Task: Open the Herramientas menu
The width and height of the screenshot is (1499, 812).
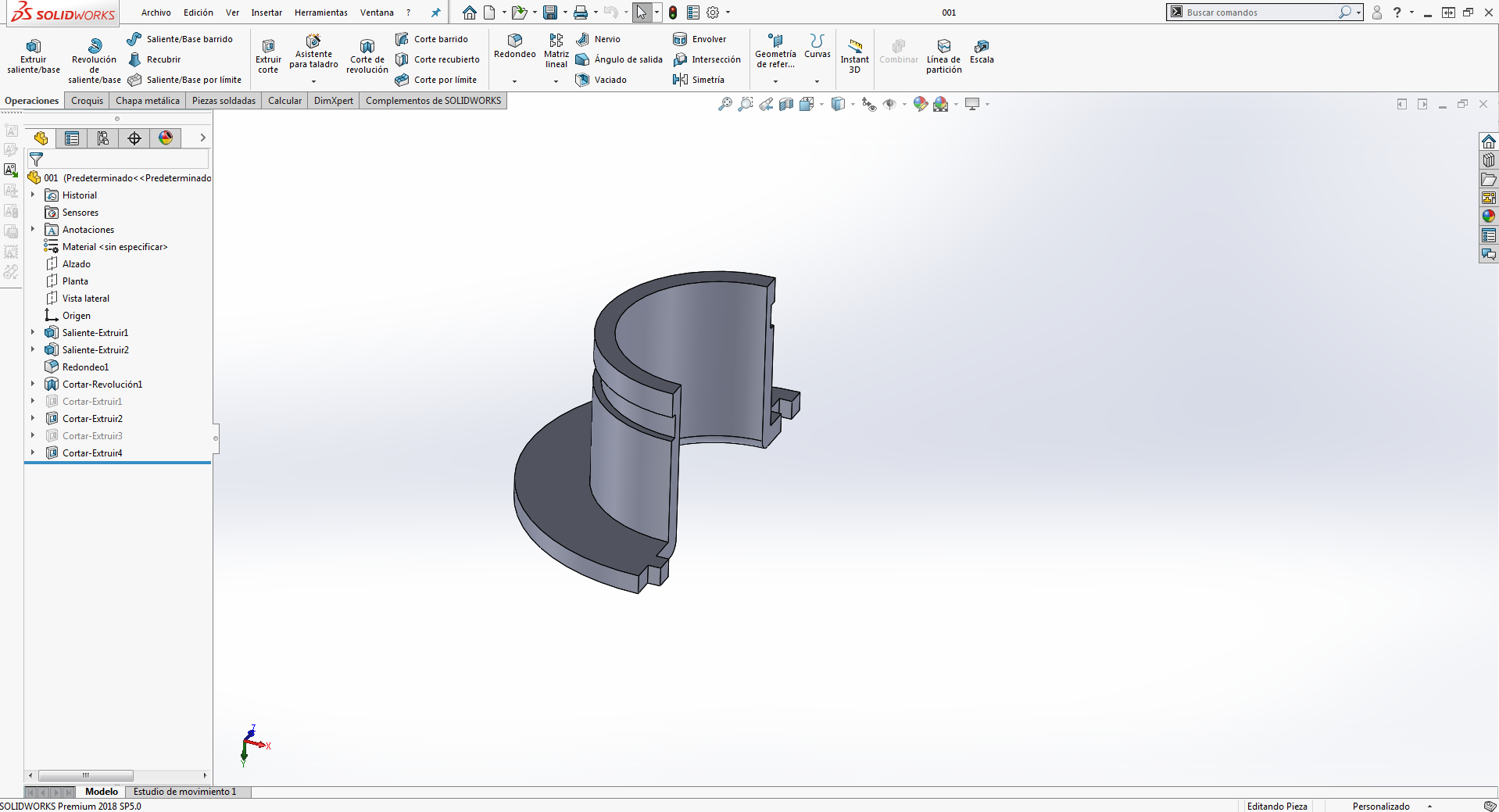Action: click(x=321, y=13)
